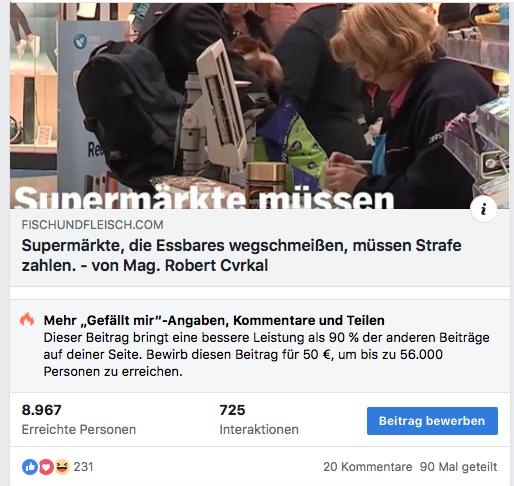The height and width of the screenshot is (486, 514).
Task: Click the info icon on article image
Action: point(483,209)
